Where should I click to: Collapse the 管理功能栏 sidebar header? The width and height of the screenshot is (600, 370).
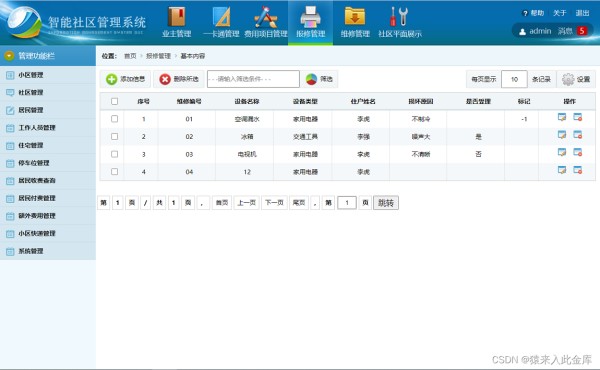click(x=48, y=56)
